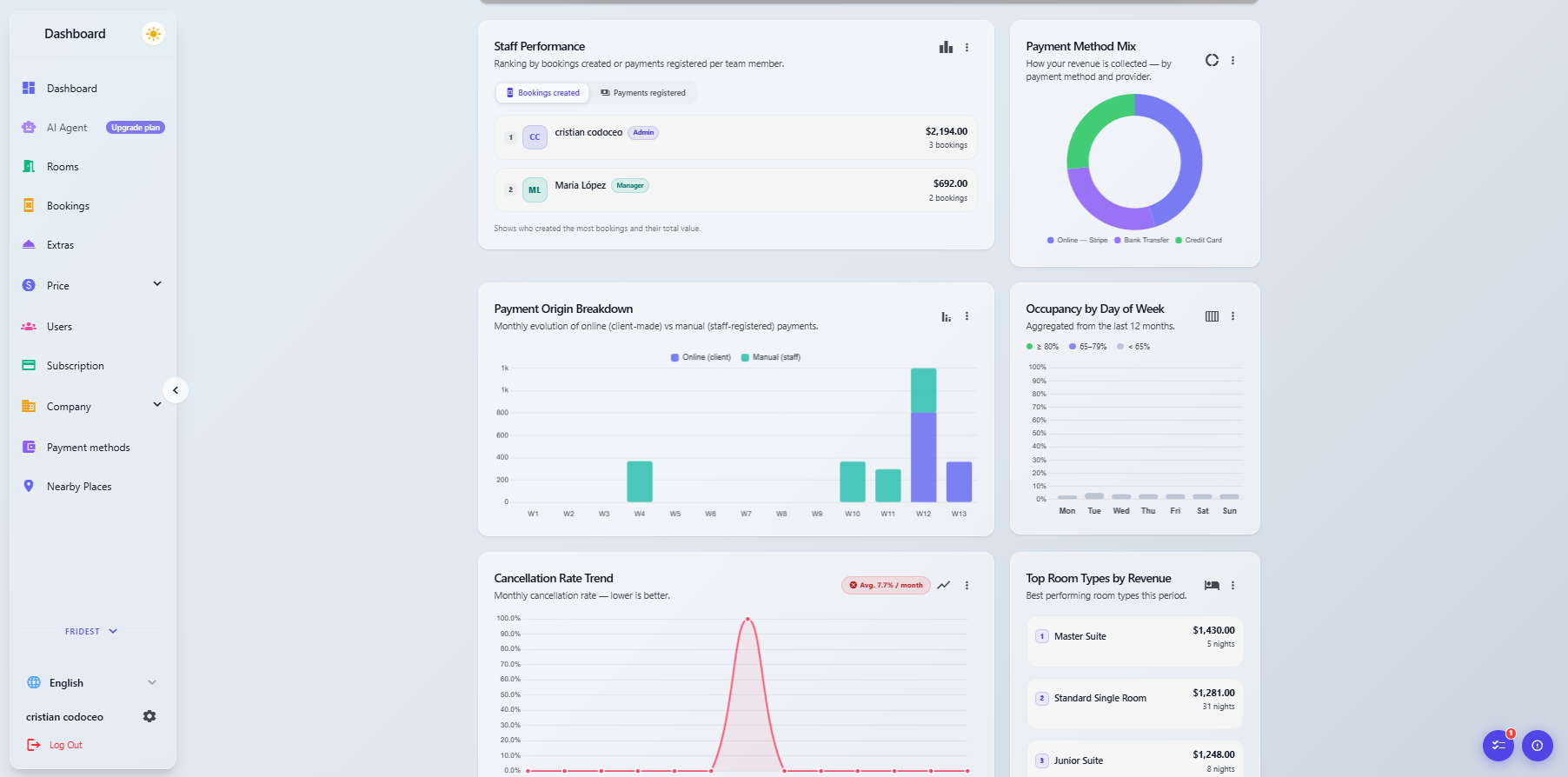This screenshot has width=1568, height=777.
Task: Click Top Room Types bed icon
Action: (x=1212, y=585)
